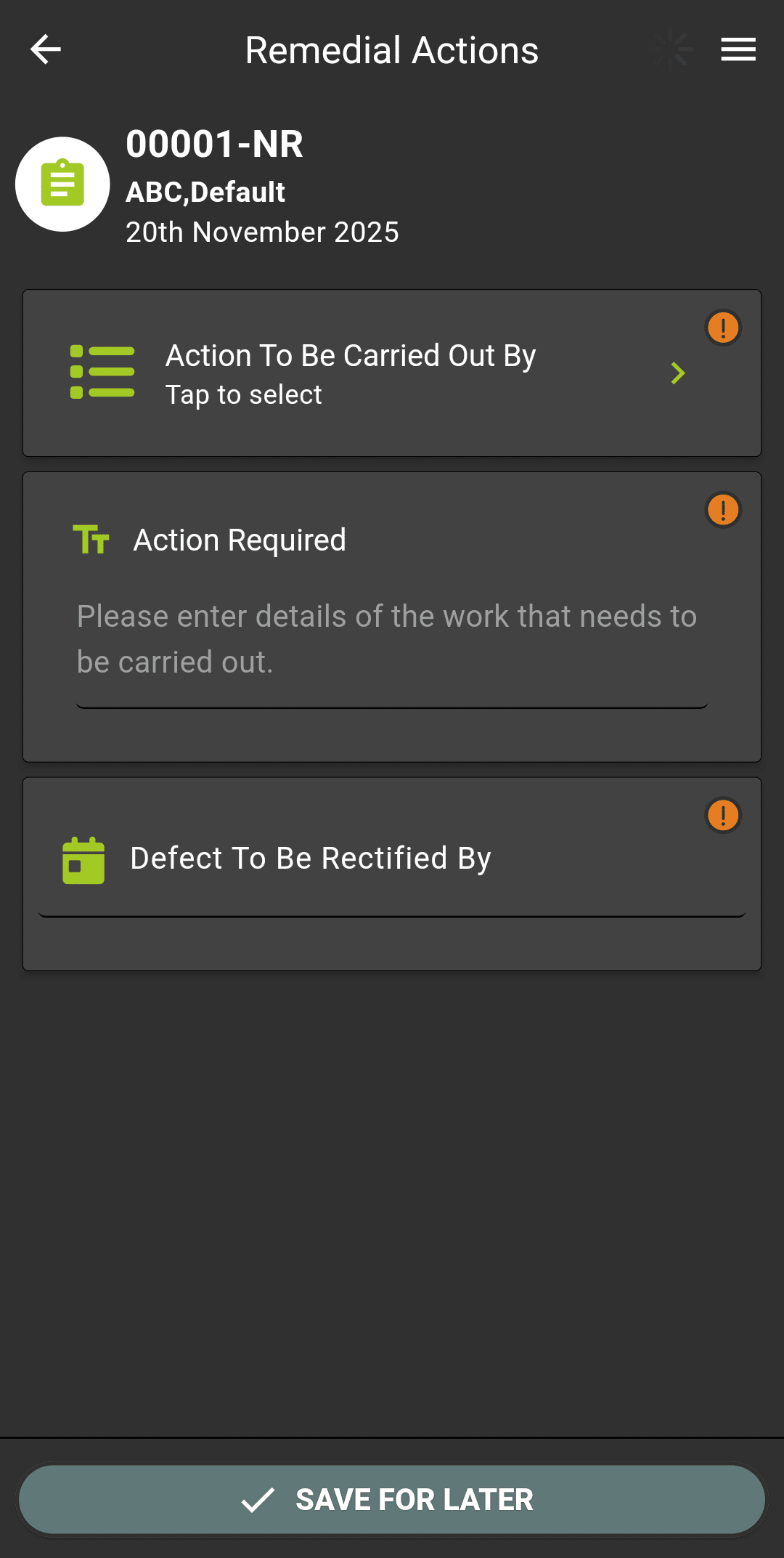Tap the checkmark on Save For Later
This screenshot has width=784, height=1558.
[258, 1500]
